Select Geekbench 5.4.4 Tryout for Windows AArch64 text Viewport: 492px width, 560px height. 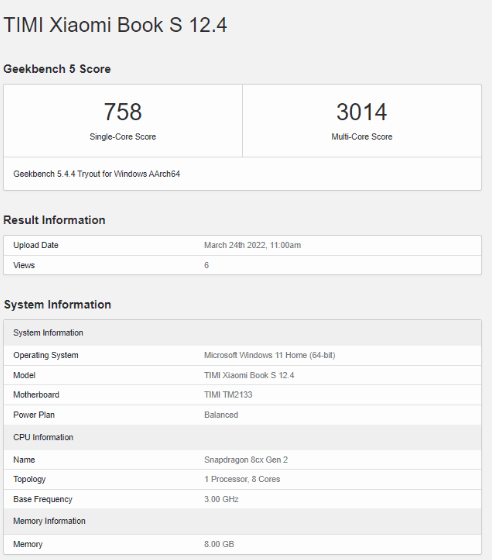pos(96,174)
